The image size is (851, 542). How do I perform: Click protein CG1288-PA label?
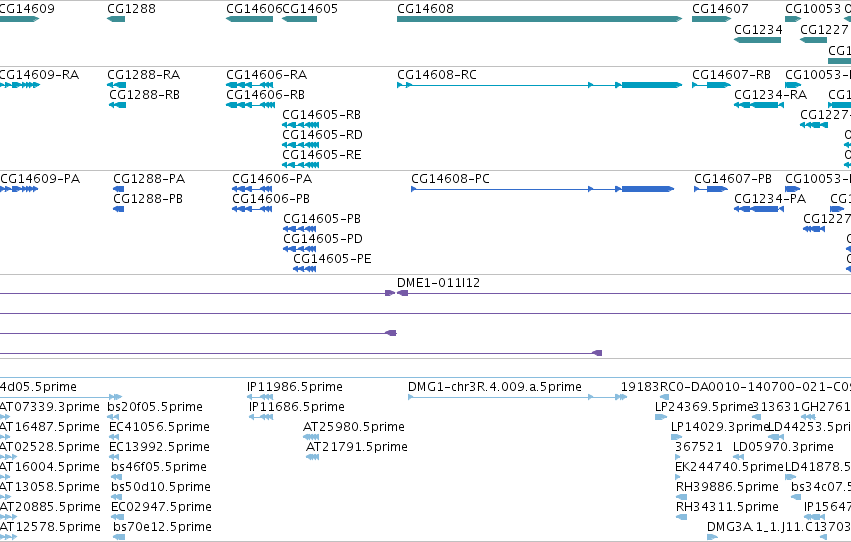pos(149,179)
